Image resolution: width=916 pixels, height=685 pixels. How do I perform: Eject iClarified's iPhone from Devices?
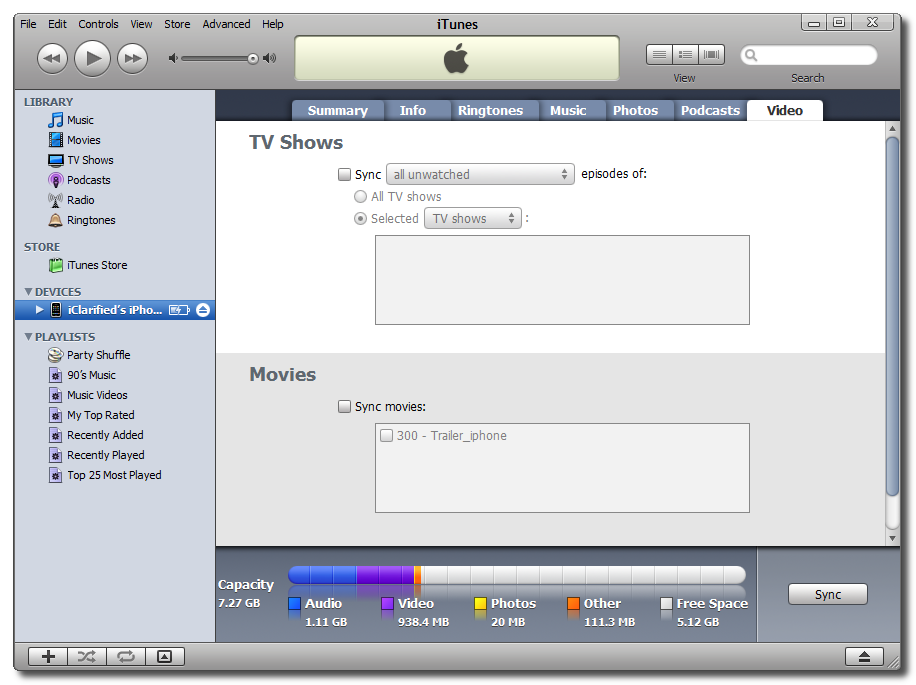[x=203, y=310]
